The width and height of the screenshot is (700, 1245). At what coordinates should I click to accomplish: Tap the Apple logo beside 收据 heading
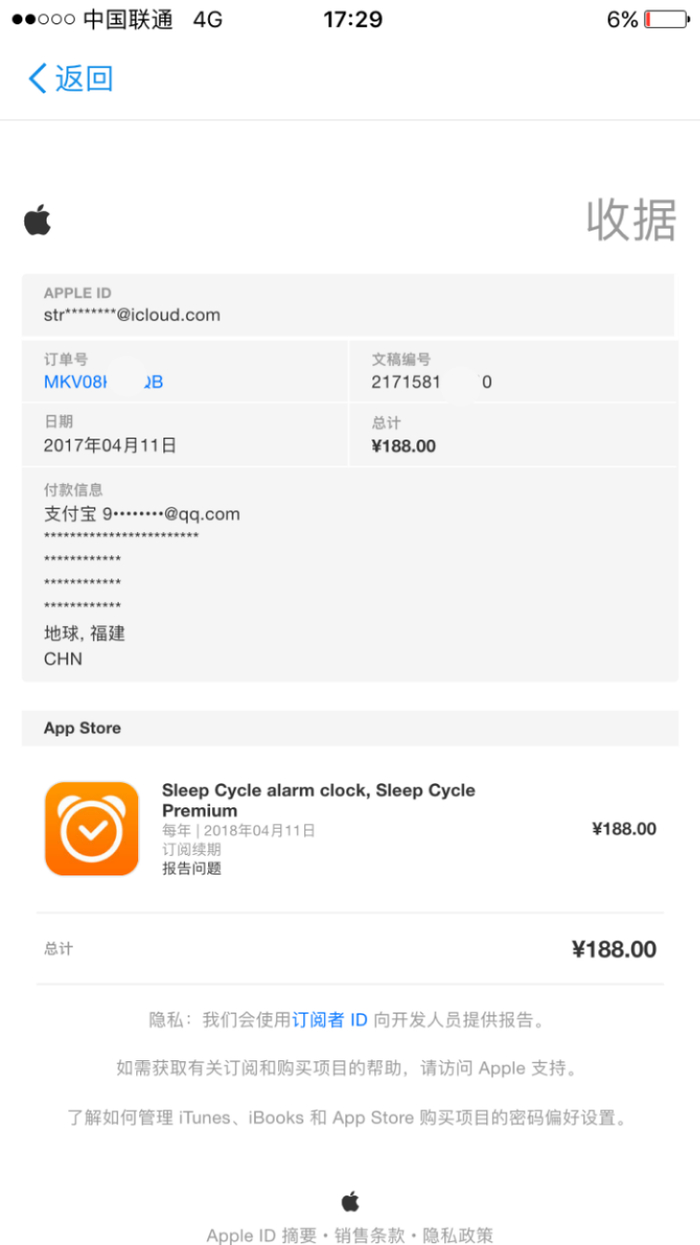click(x=38, y=220)
